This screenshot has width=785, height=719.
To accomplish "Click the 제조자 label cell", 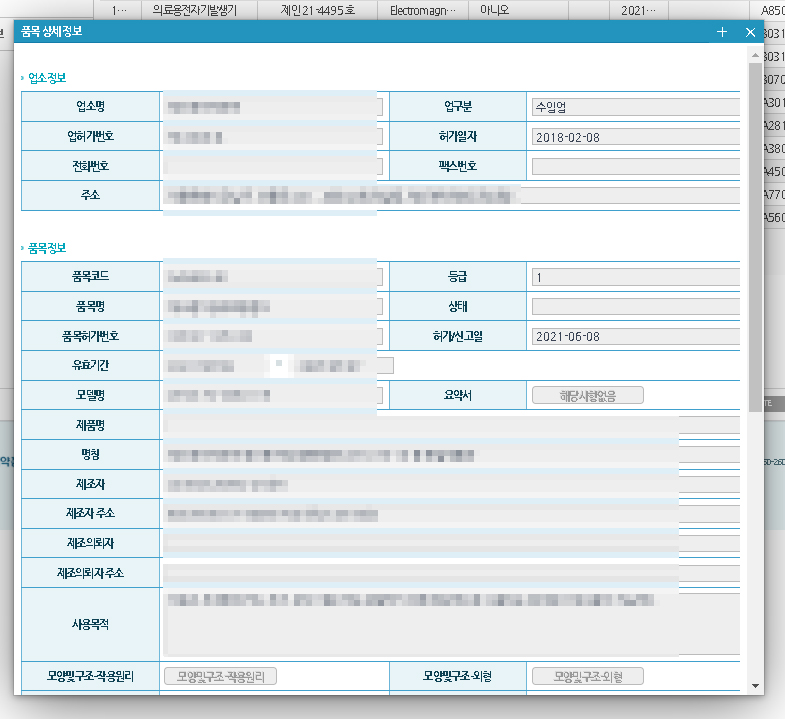I will click(91, 484).
